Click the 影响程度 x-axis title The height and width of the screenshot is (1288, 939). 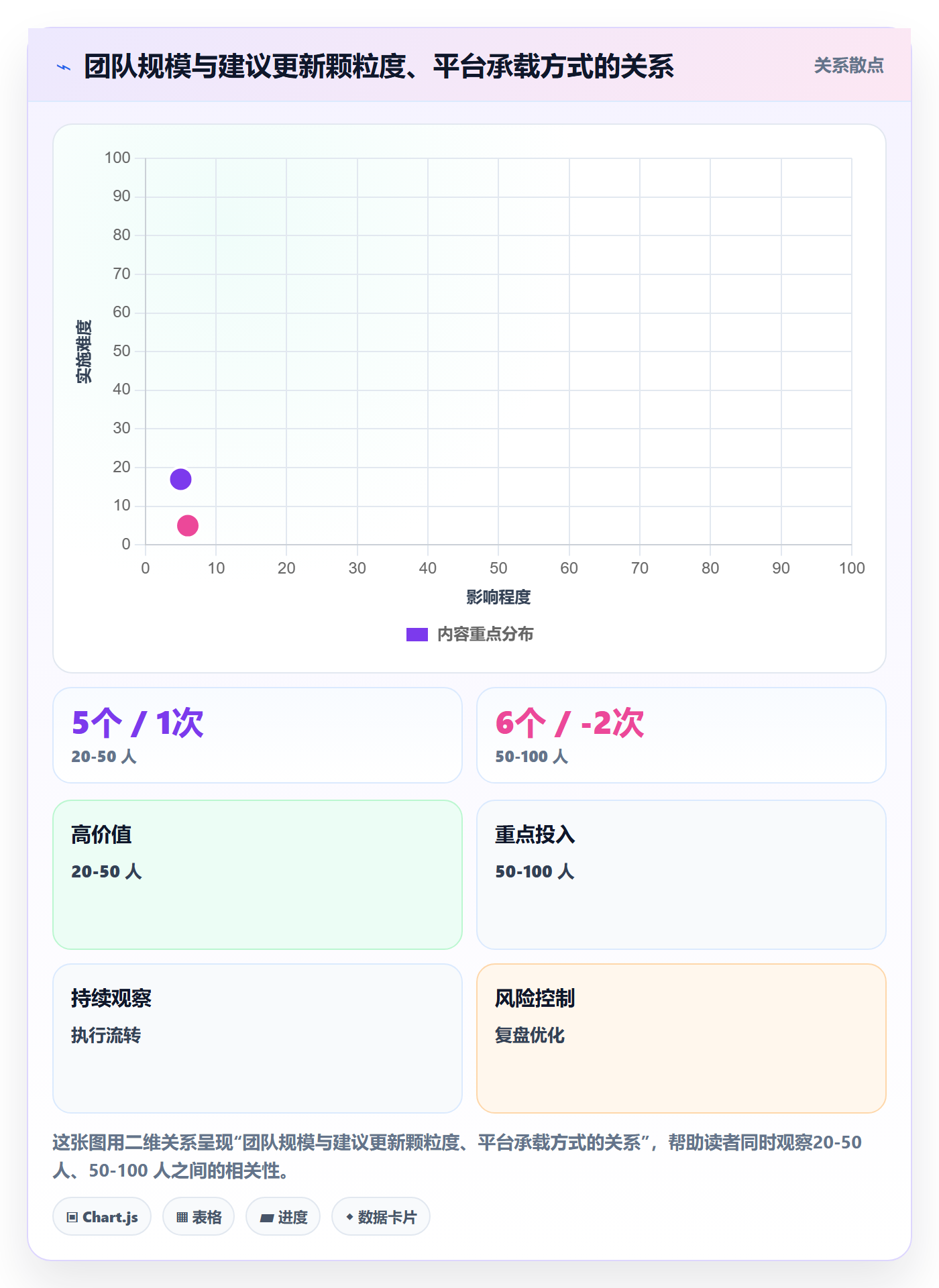(498, 597)
